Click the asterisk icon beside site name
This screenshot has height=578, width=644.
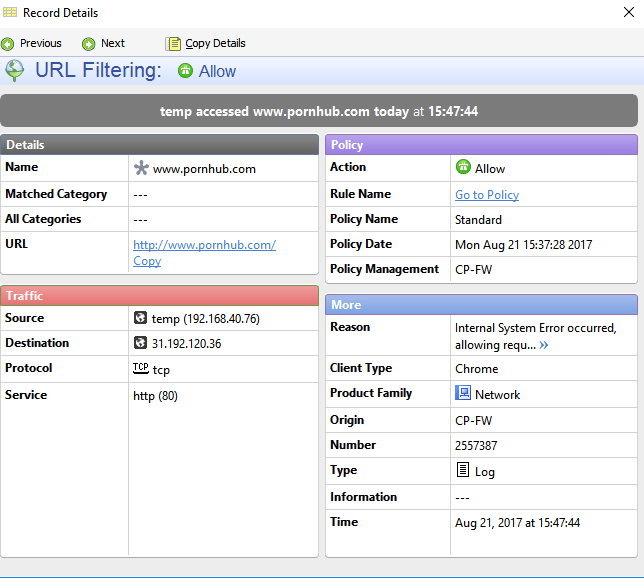click(x=141, y=168)
